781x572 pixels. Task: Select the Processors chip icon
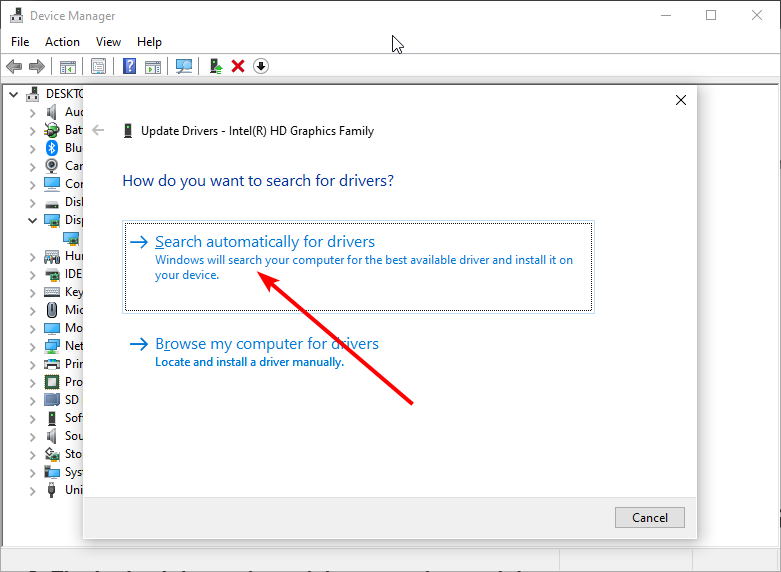point(52,382)
